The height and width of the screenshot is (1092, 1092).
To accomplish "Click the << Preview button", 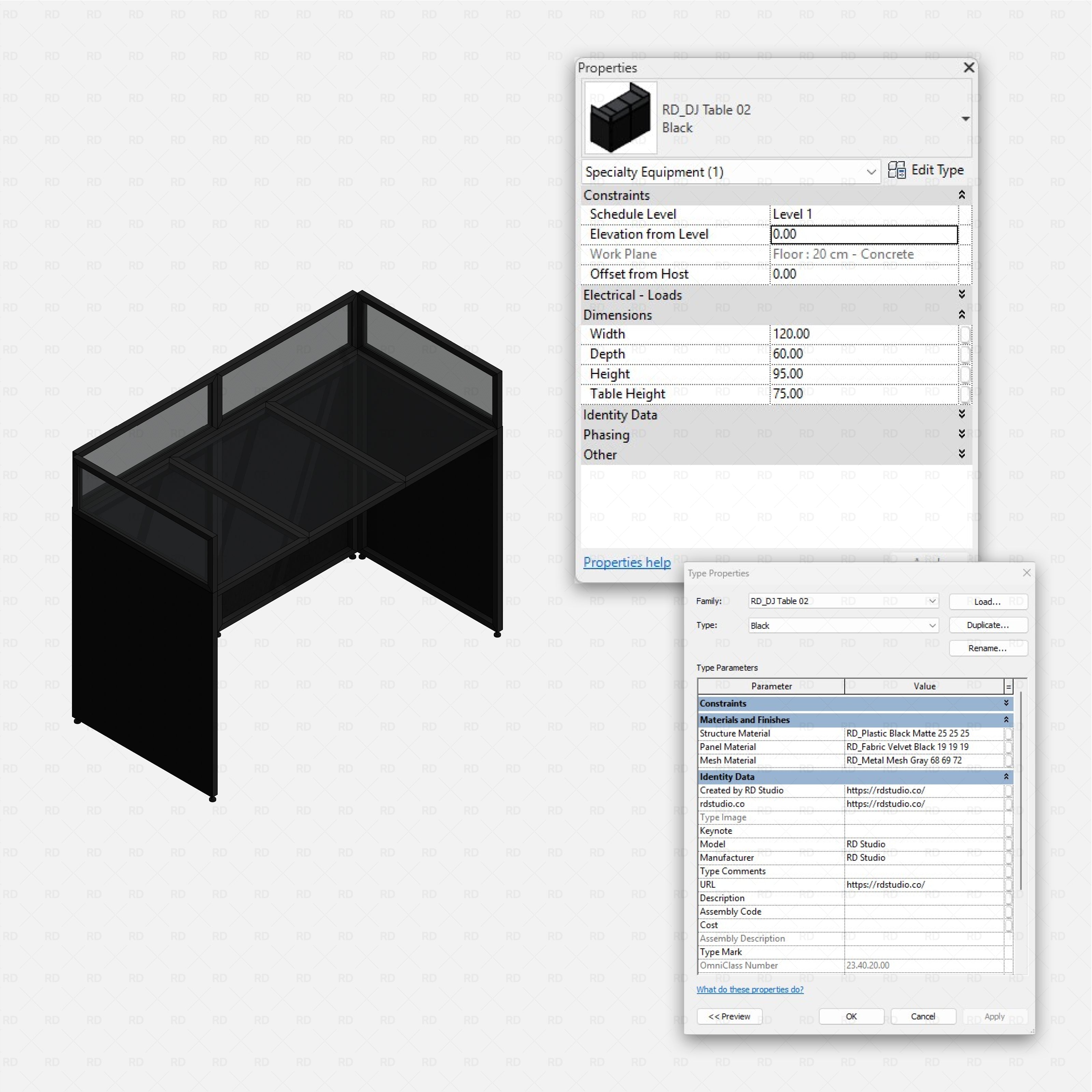I will pyautogui.click(x=729, y=1016).
